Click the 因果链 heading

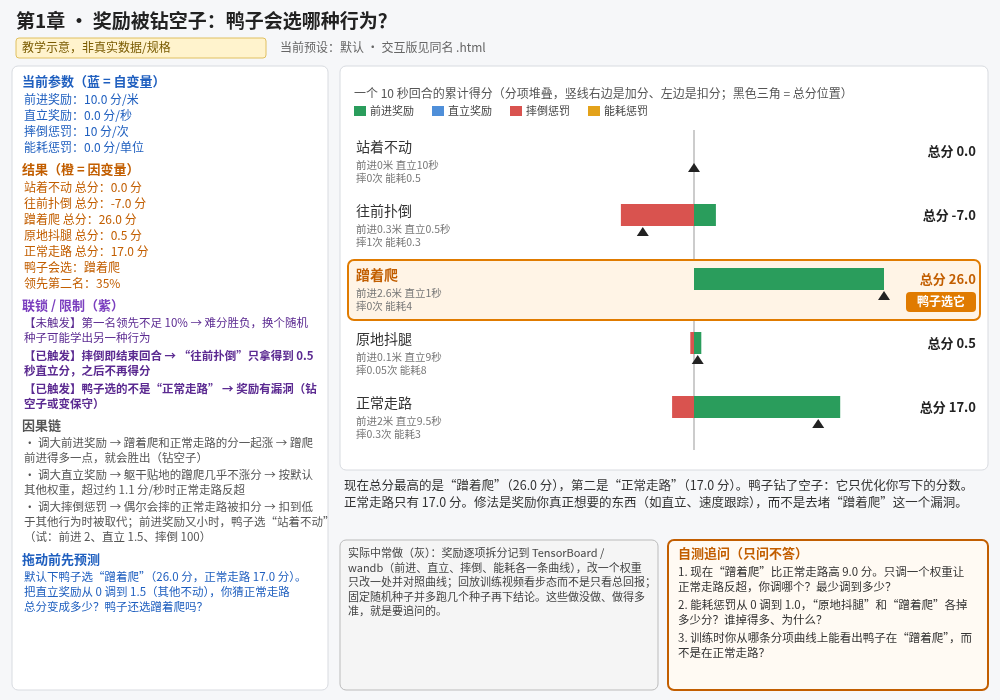click(x=41, y=426)
